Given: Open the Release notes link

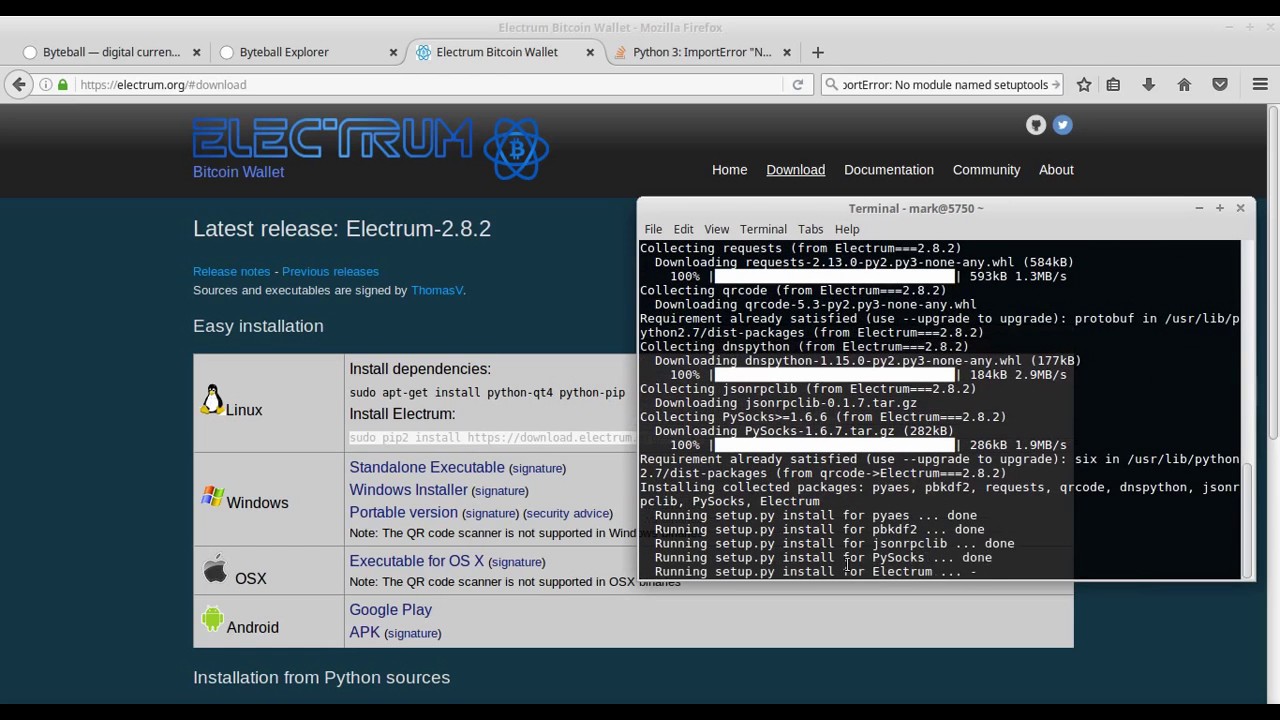Looking at the screenshot, I should 231,271.
